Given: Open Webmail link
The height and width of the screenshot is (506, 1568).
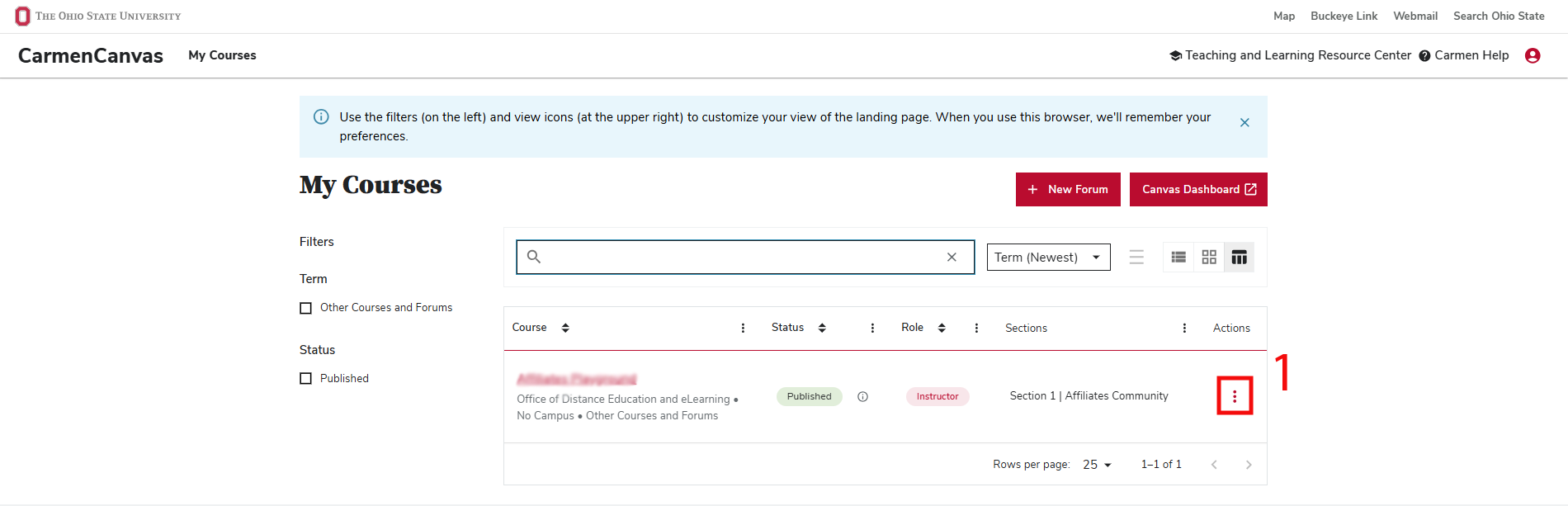Looking at the screenshot, I should pyautogui.click(x=1415, y=16).
